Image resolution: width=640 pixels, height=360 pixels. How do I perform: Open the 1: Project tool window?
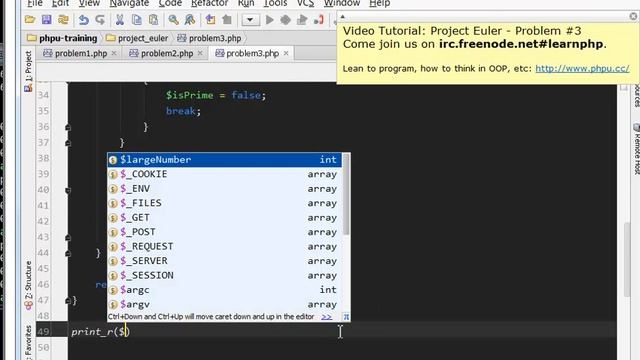(x=28, y=70)
